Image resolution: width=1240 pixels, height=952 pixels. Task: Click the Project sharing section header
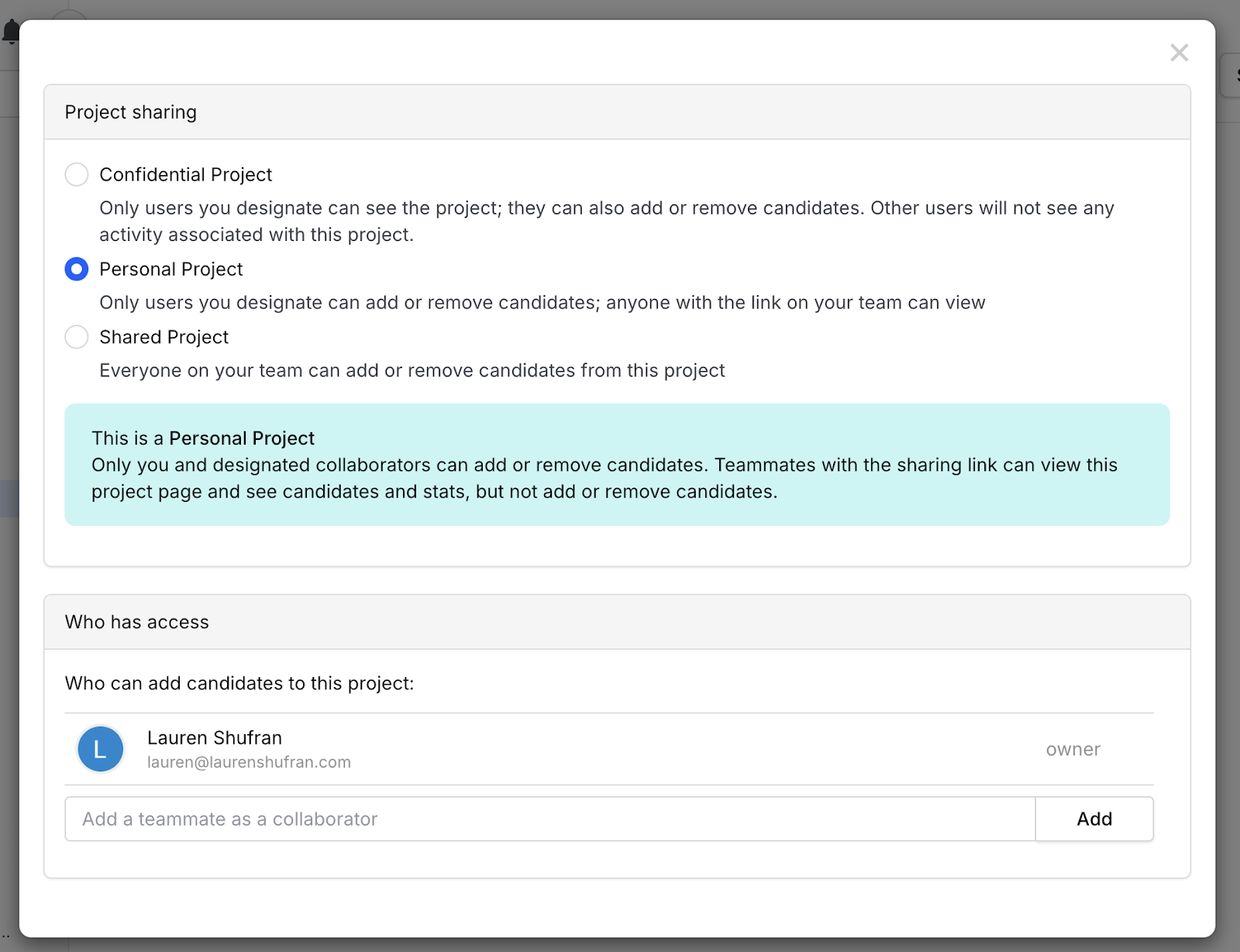617,112
